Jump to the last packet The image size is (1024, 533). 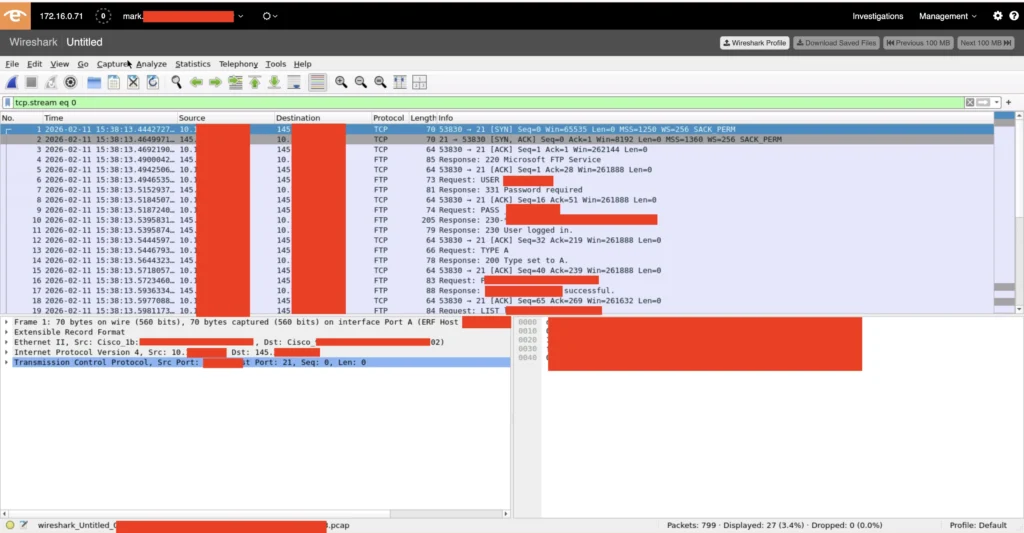pyautogui.click(x=274, y=82)
